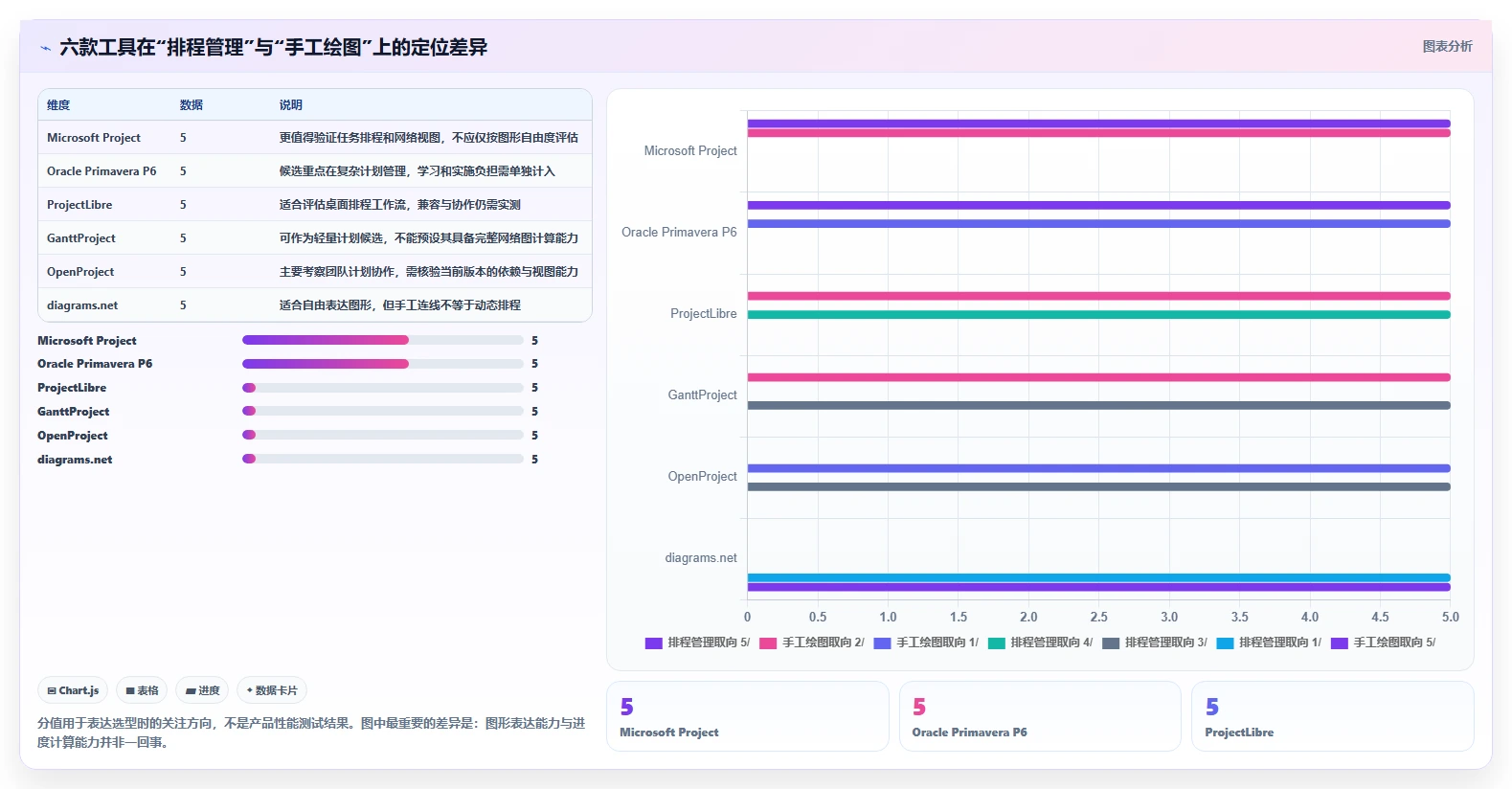
Task: Click the gray OpenProject bar in chart
Action: (1098, 487)
